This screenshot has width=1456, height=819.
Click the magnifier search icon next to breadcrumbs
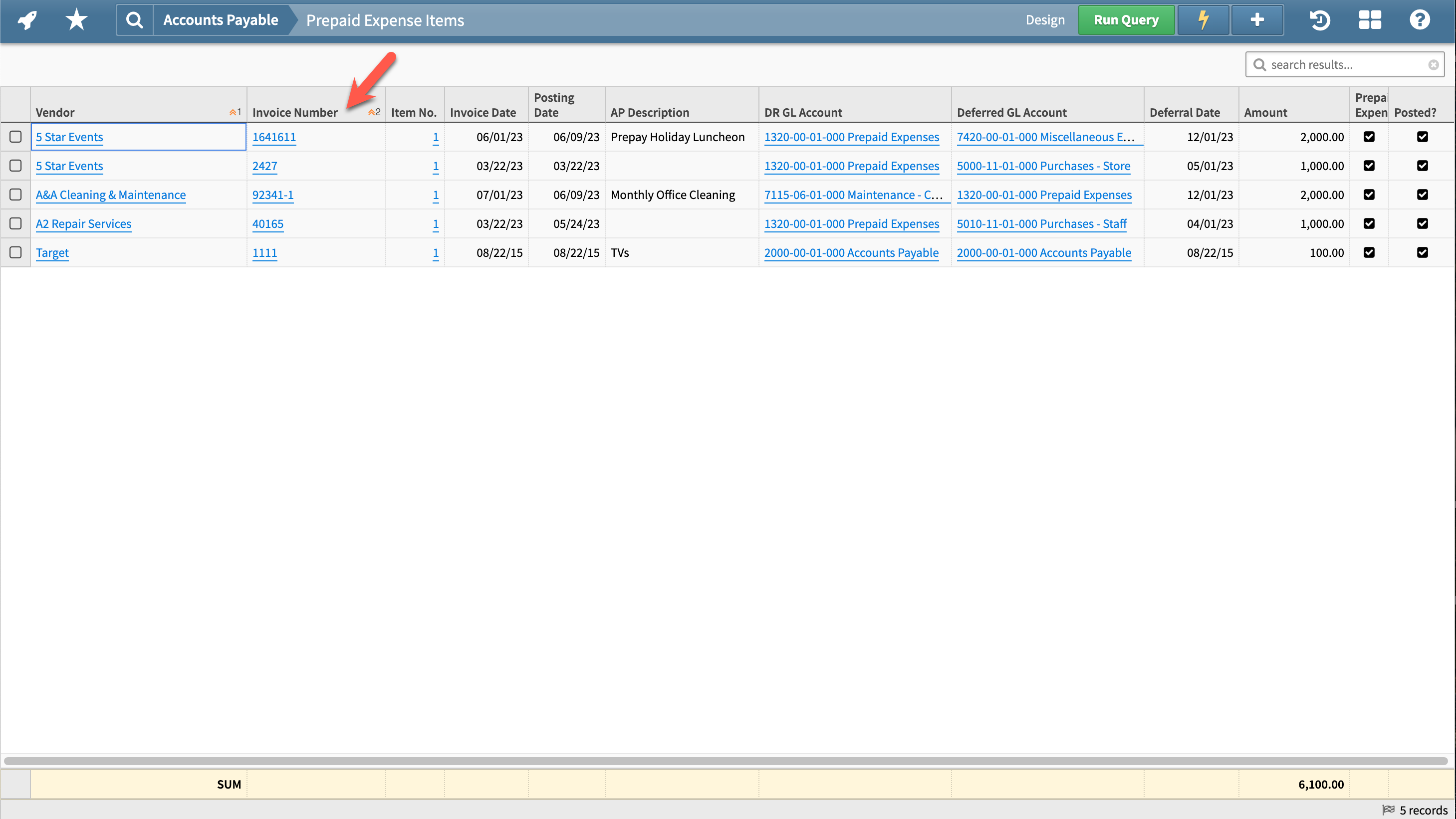click(134, 19)
